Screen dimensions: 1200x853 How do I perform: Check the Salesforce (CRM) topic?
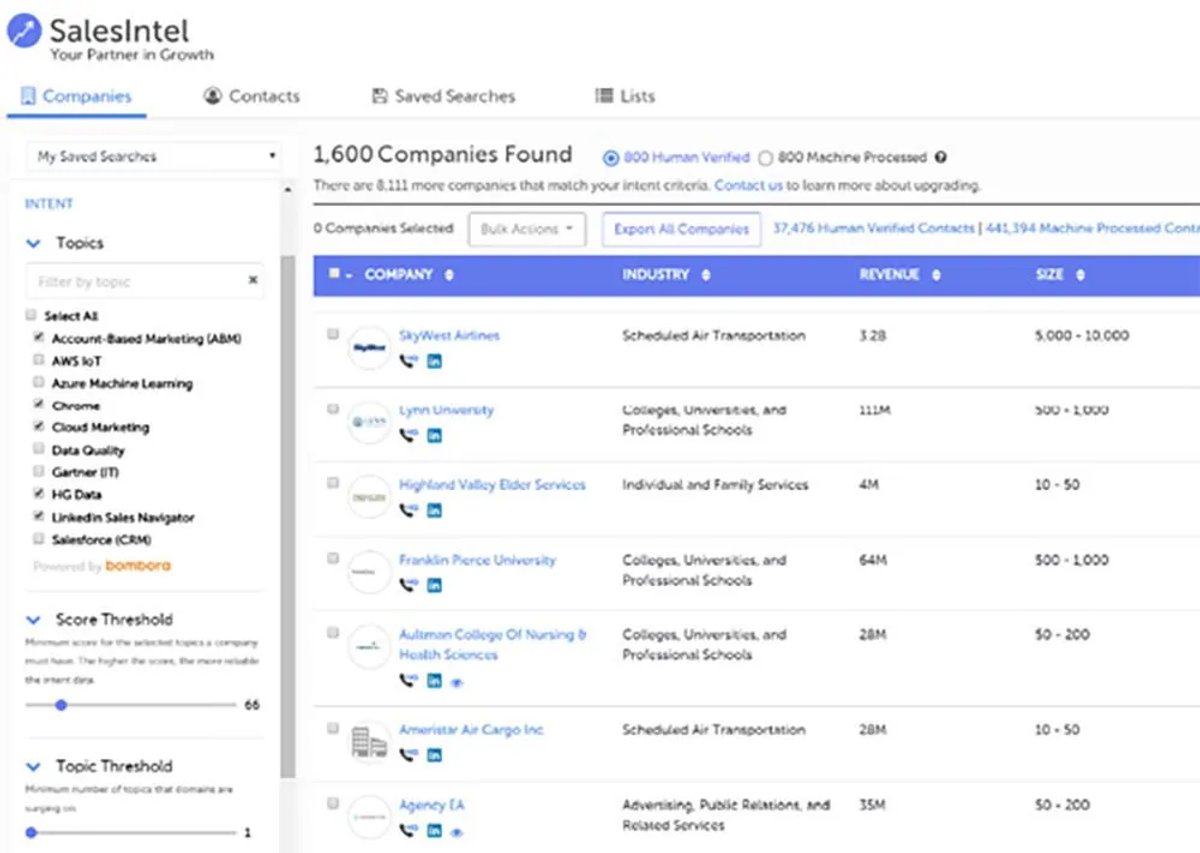tap(38, 539)
